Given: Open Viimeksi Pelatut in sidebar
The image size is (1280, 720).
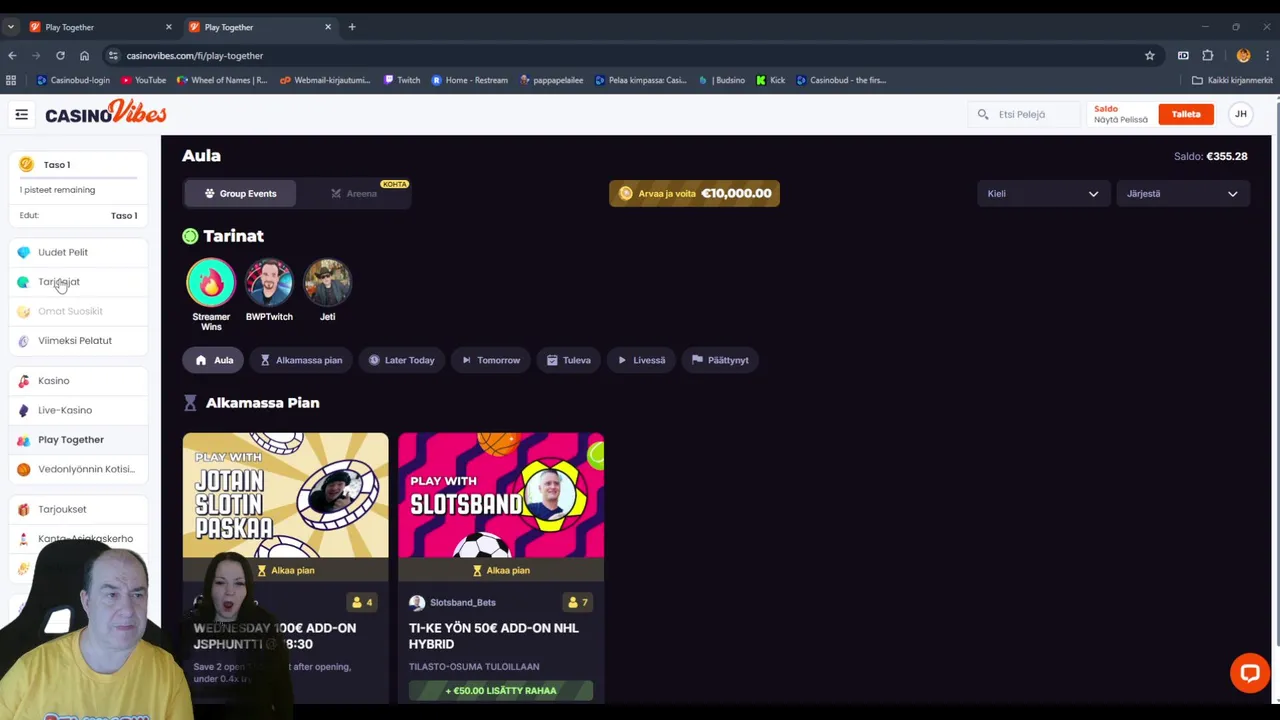Looking at the screenshot, I should pos(78,341).
